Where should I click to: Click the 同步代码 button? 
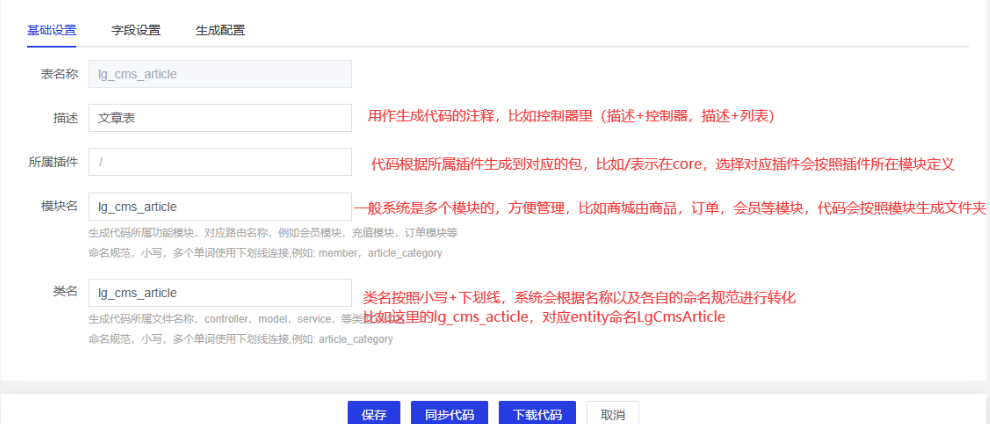[449, 415]
